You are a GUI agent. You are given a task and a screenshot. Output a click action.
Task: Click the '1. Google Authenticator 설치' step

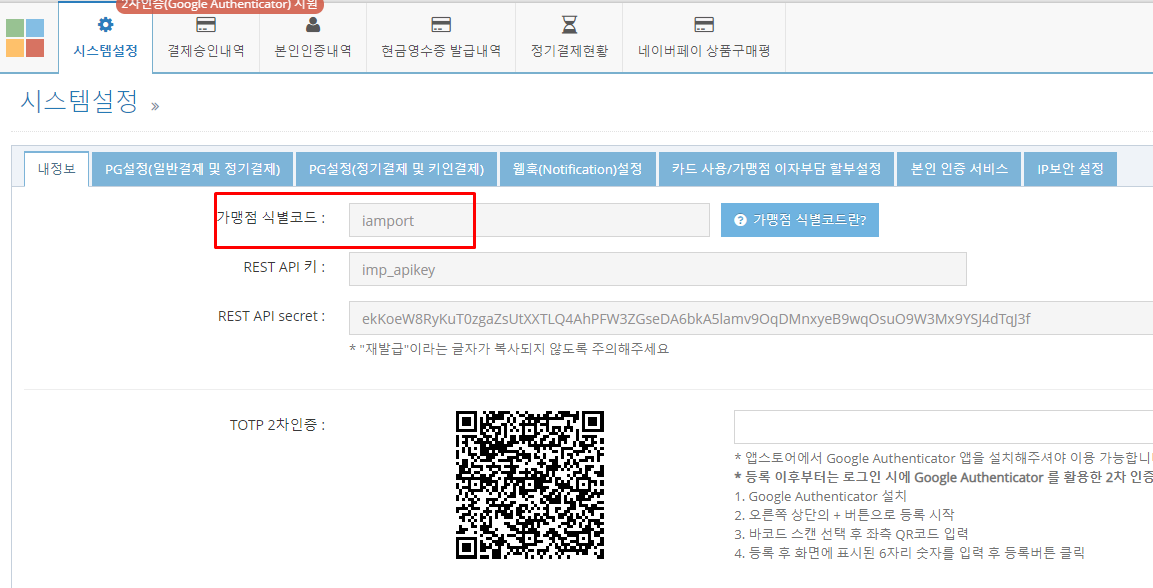click(820, 496)
